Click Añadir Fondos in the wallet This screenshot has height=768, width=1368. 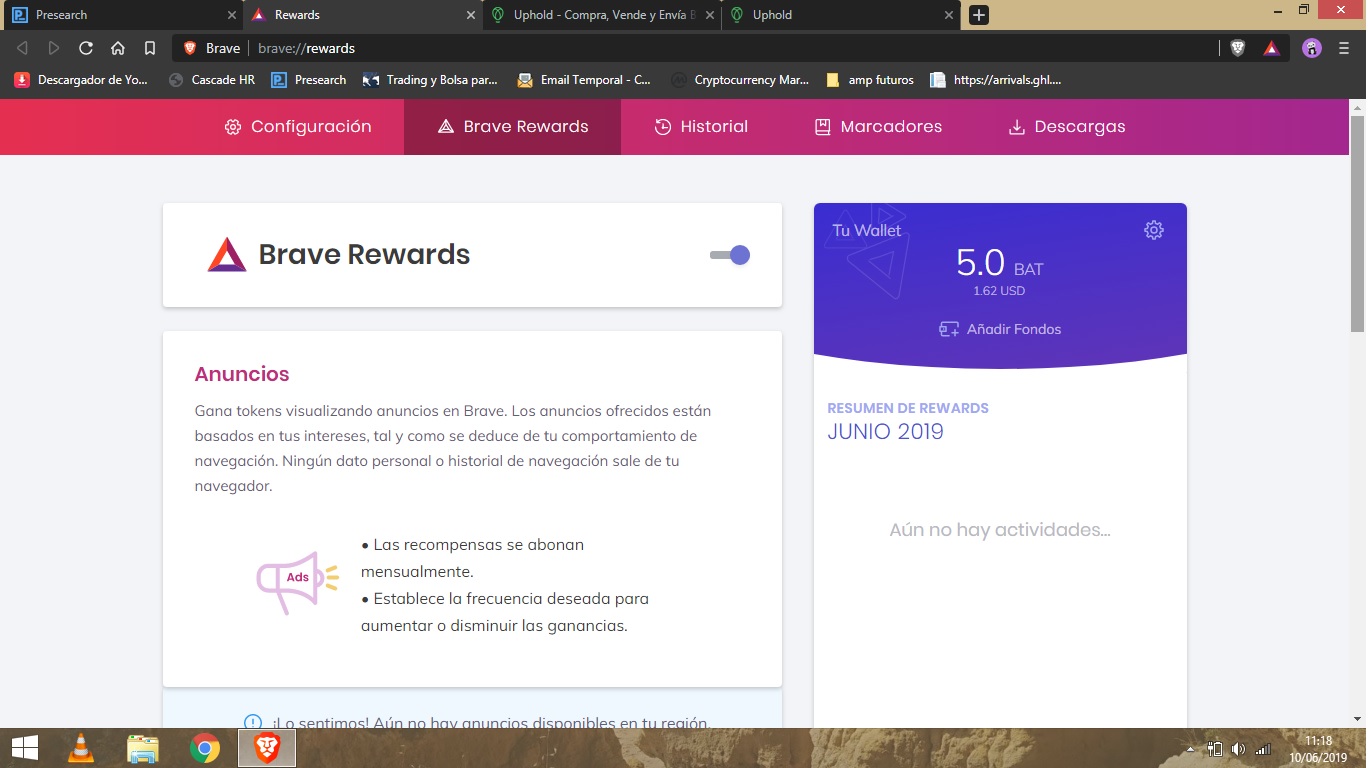[1000, 329]
